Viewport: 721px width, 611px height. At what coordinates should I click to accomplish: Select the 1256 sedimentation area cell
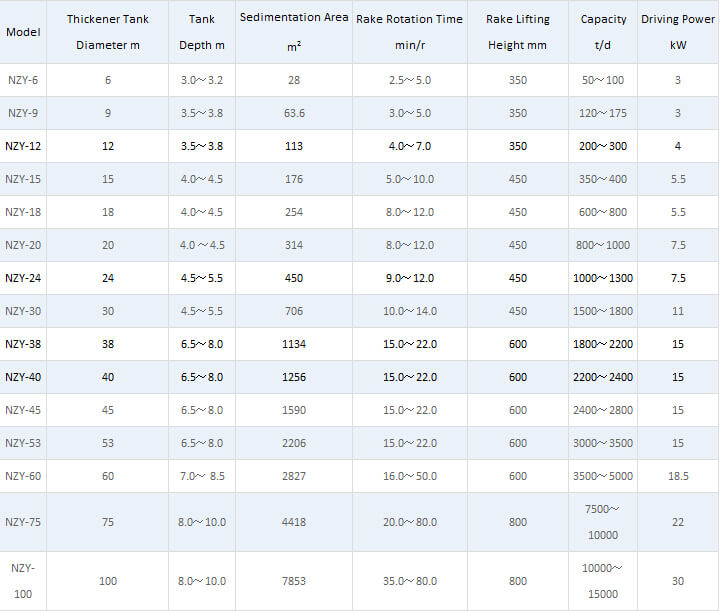[294, 377]
